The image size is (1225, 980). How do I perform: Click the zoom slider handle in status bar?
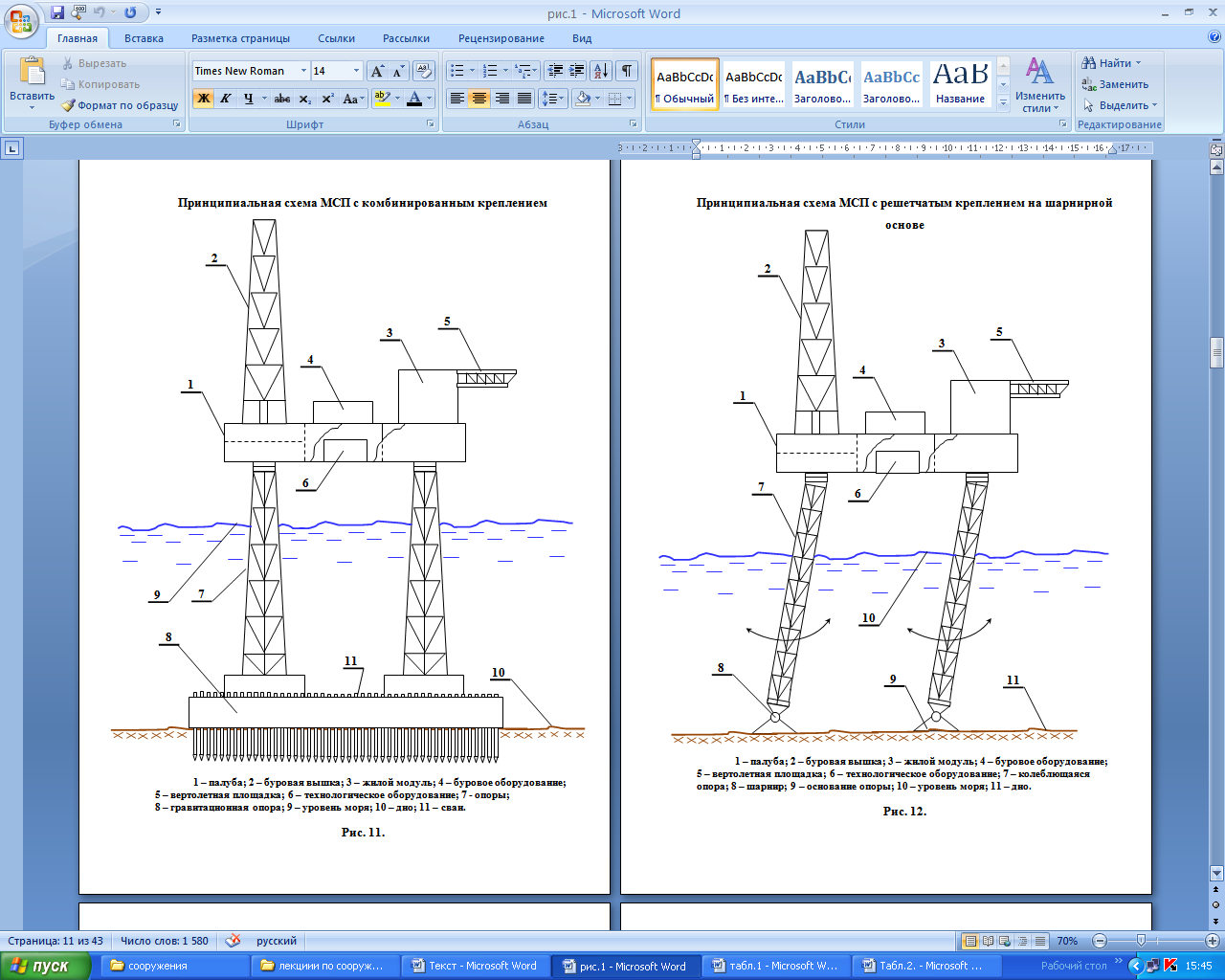tap(1140, 941)
